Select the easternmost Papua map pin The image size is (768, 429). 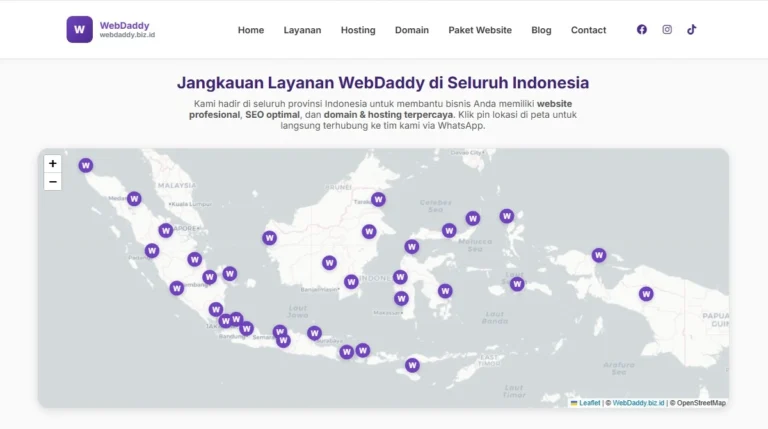tap(646, 294)
